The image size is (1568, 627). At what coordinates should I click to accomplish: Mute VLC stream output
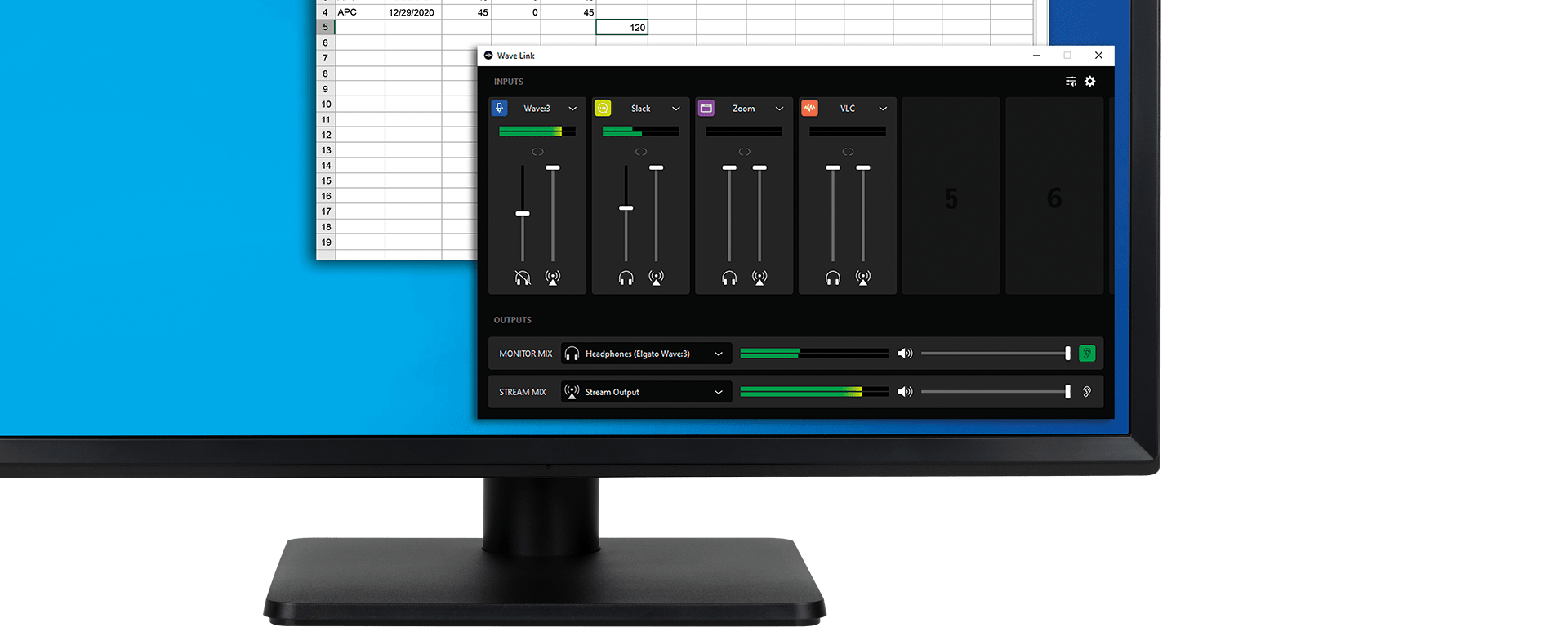coord(863,278)
